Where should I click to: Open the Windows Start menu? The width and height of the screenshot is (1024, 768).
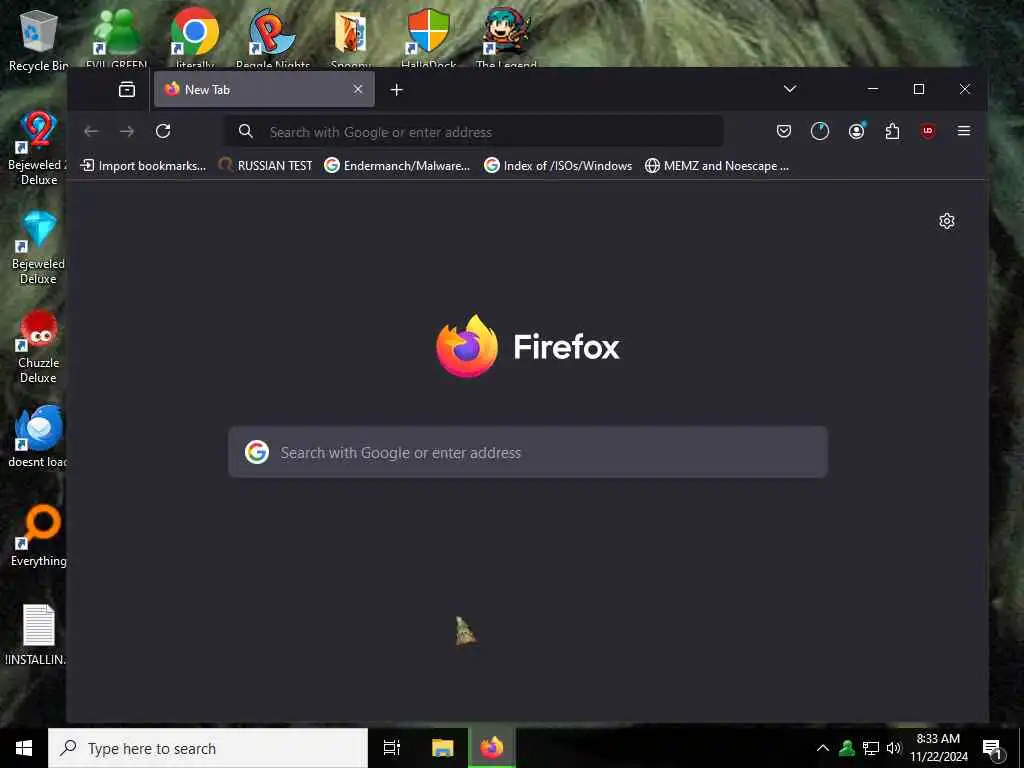pos(24,748)
